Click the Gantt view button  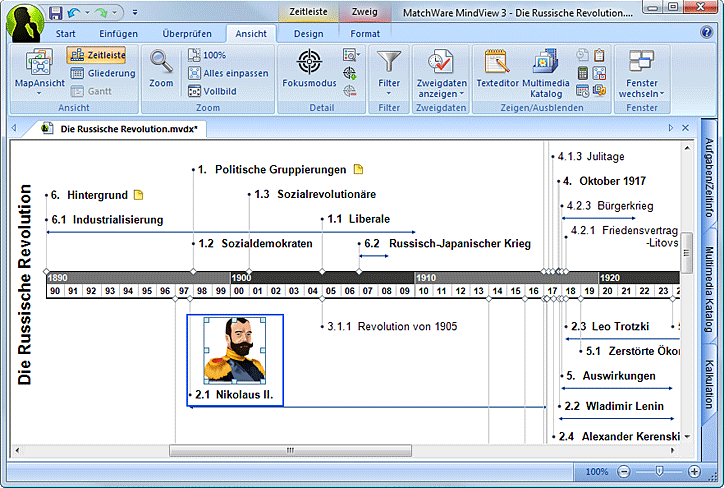click(91, 91)
